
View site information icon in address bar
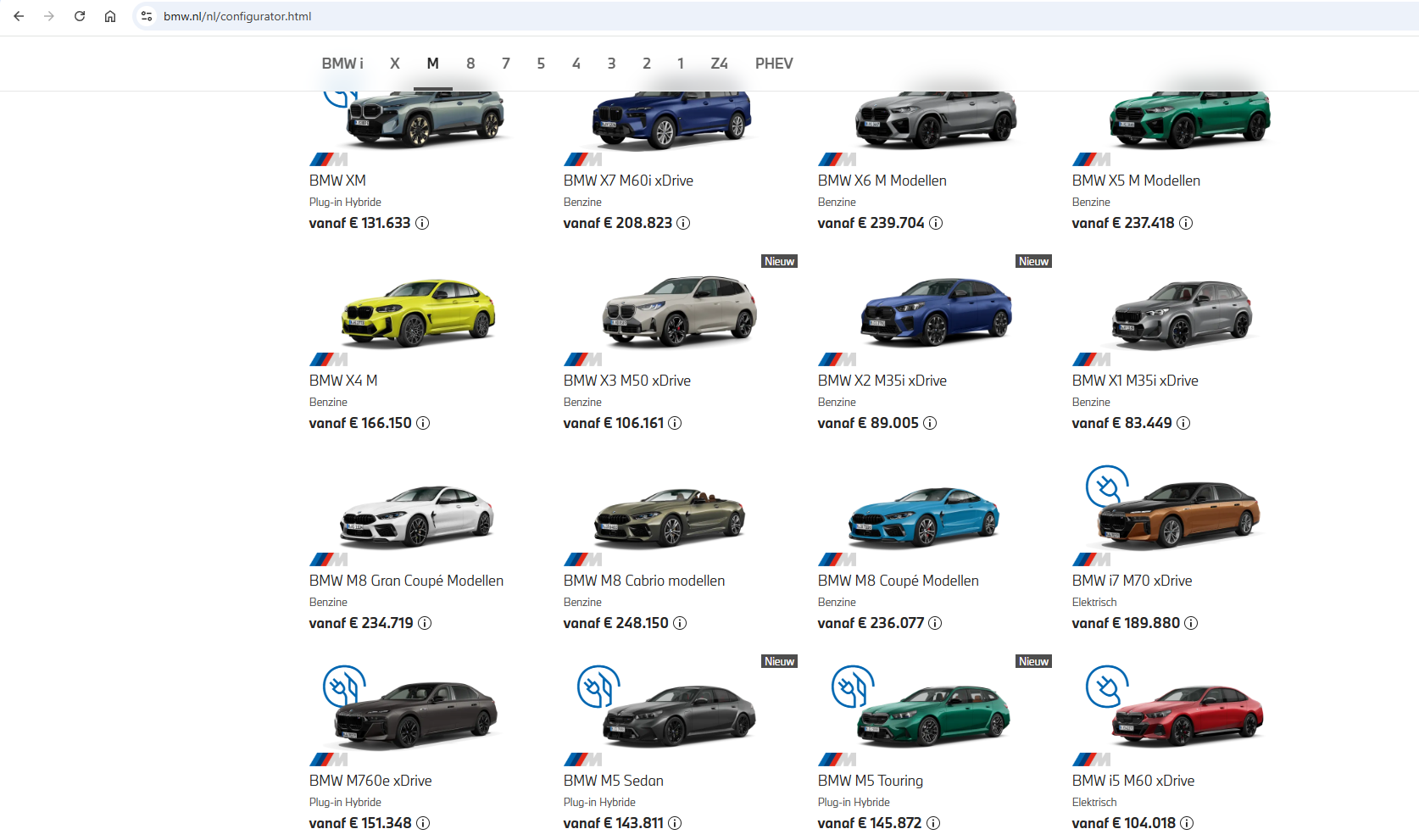(x=147, y=16)
